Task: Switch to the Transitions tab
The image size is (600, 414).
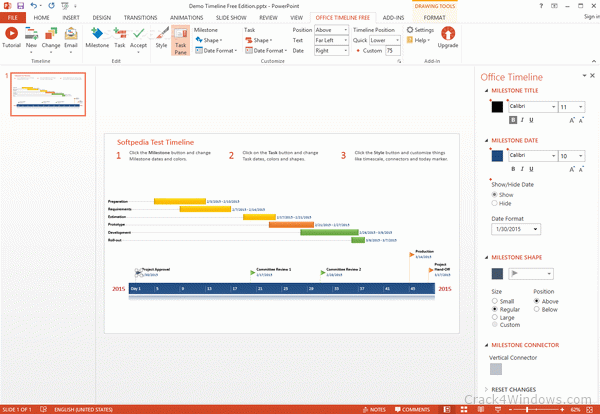Action: click(x=140, y=18)
